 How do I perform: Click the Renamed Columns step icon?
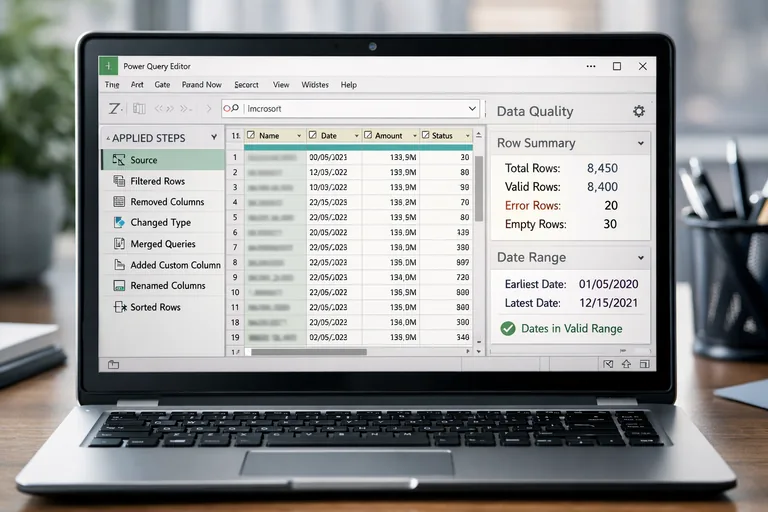pos(119,286)
